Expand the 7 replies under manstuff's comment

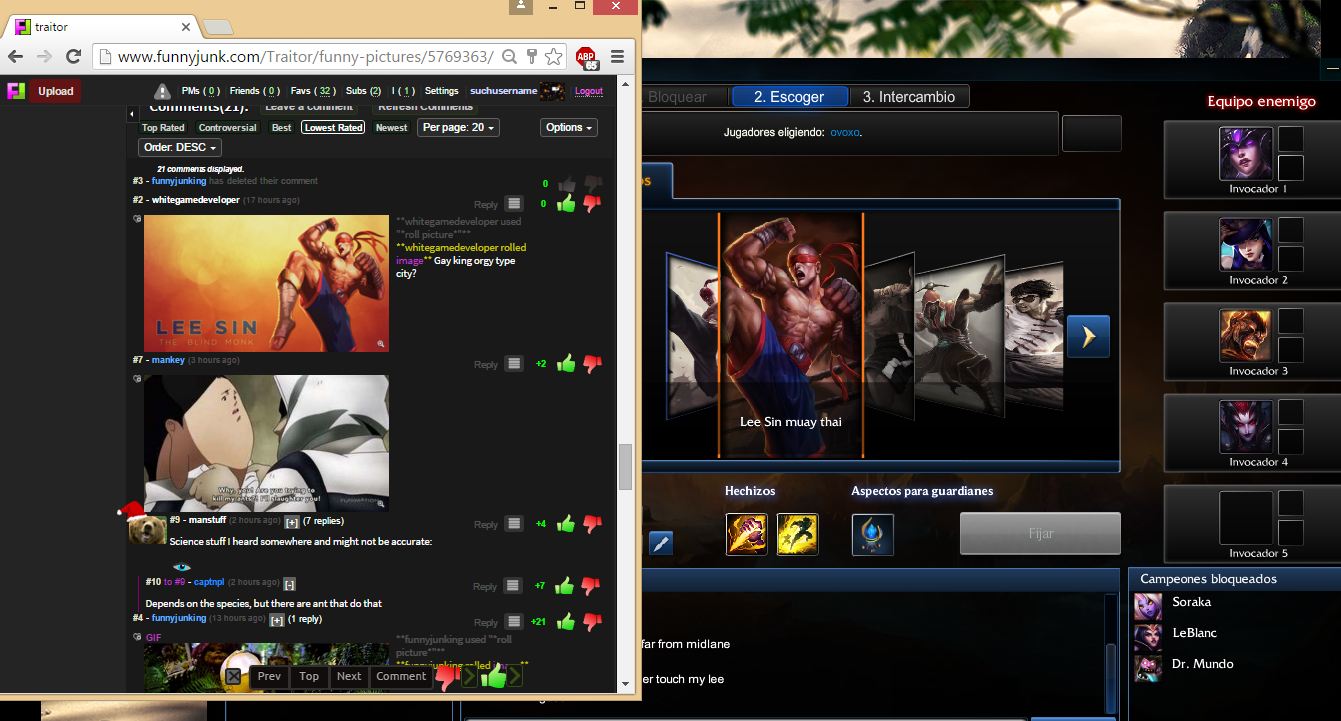coord(291,521)
